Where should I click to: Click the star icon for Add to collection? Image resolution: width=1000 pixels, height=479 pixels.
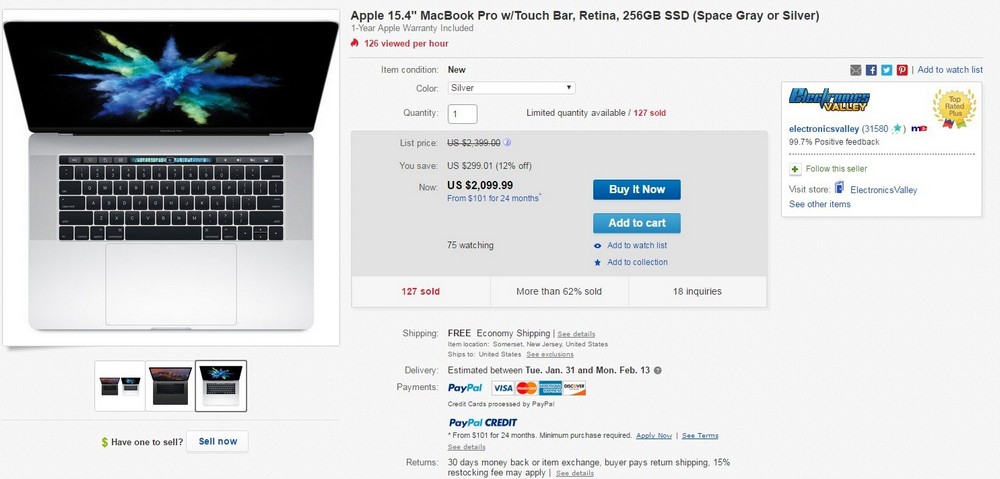coord(597,262)
